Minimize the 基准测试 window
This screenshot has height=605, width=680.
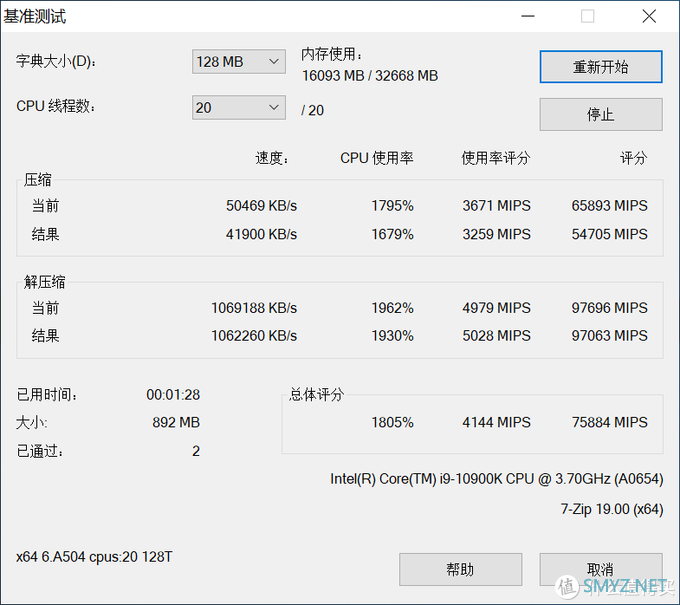528,16
